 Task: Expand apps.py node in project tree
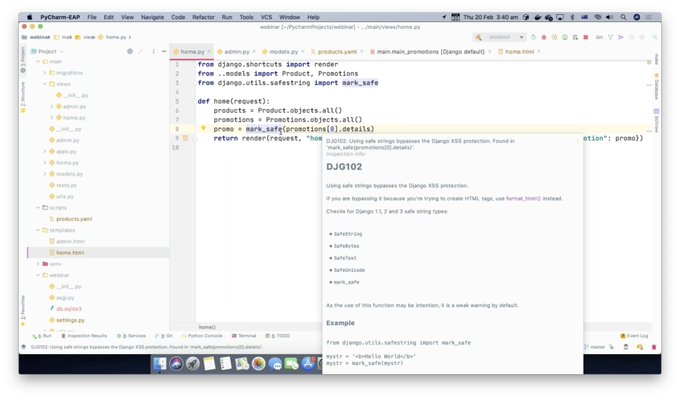(45, 151)
